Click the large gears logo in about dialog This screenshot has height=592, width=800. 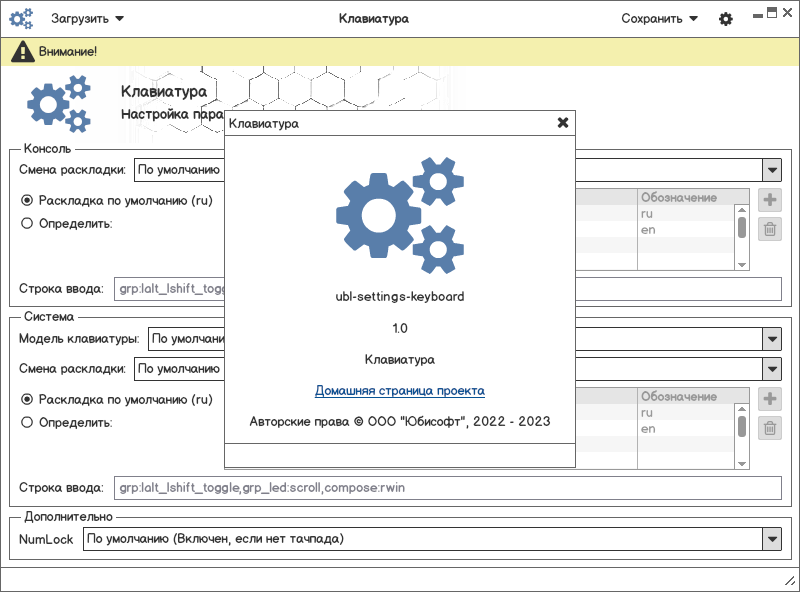click(x=399, y=216)
